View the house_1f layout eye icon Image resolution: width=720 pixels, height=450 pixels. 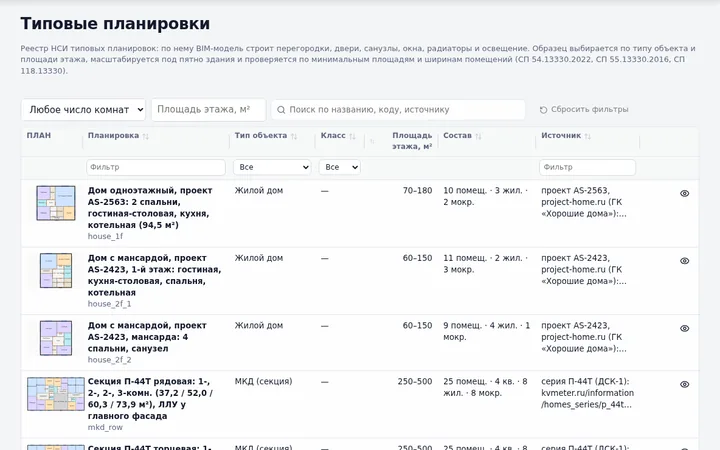(x=684, y=193)
